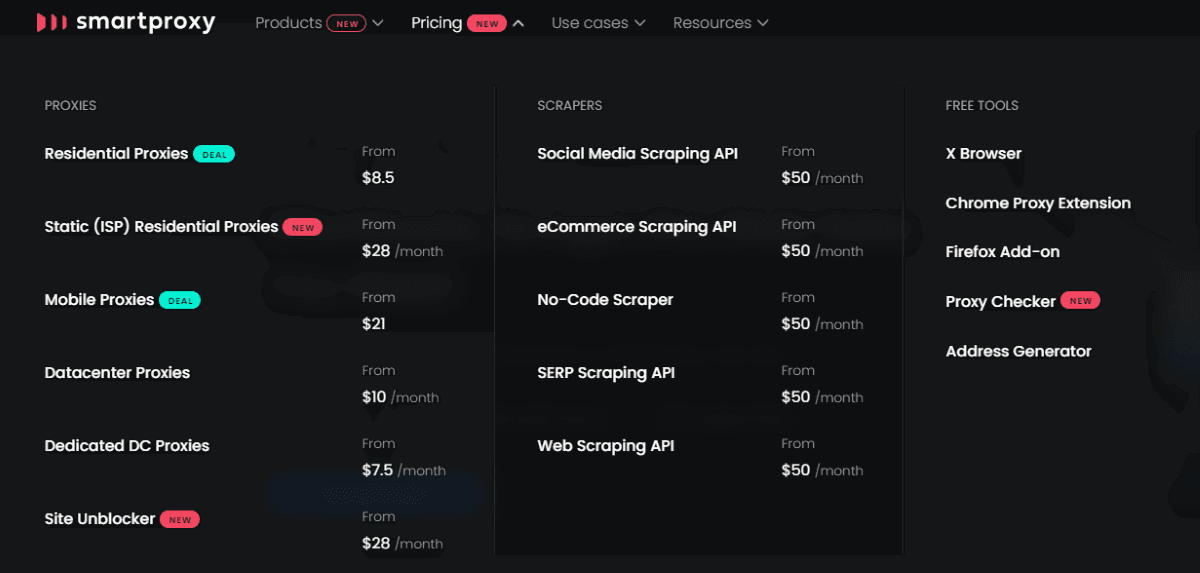Image resolution: width=1200 pixels, height=573 pixels.
Task: Open the Resources menu
Action: pyautogui.click(x=712, y=23)
